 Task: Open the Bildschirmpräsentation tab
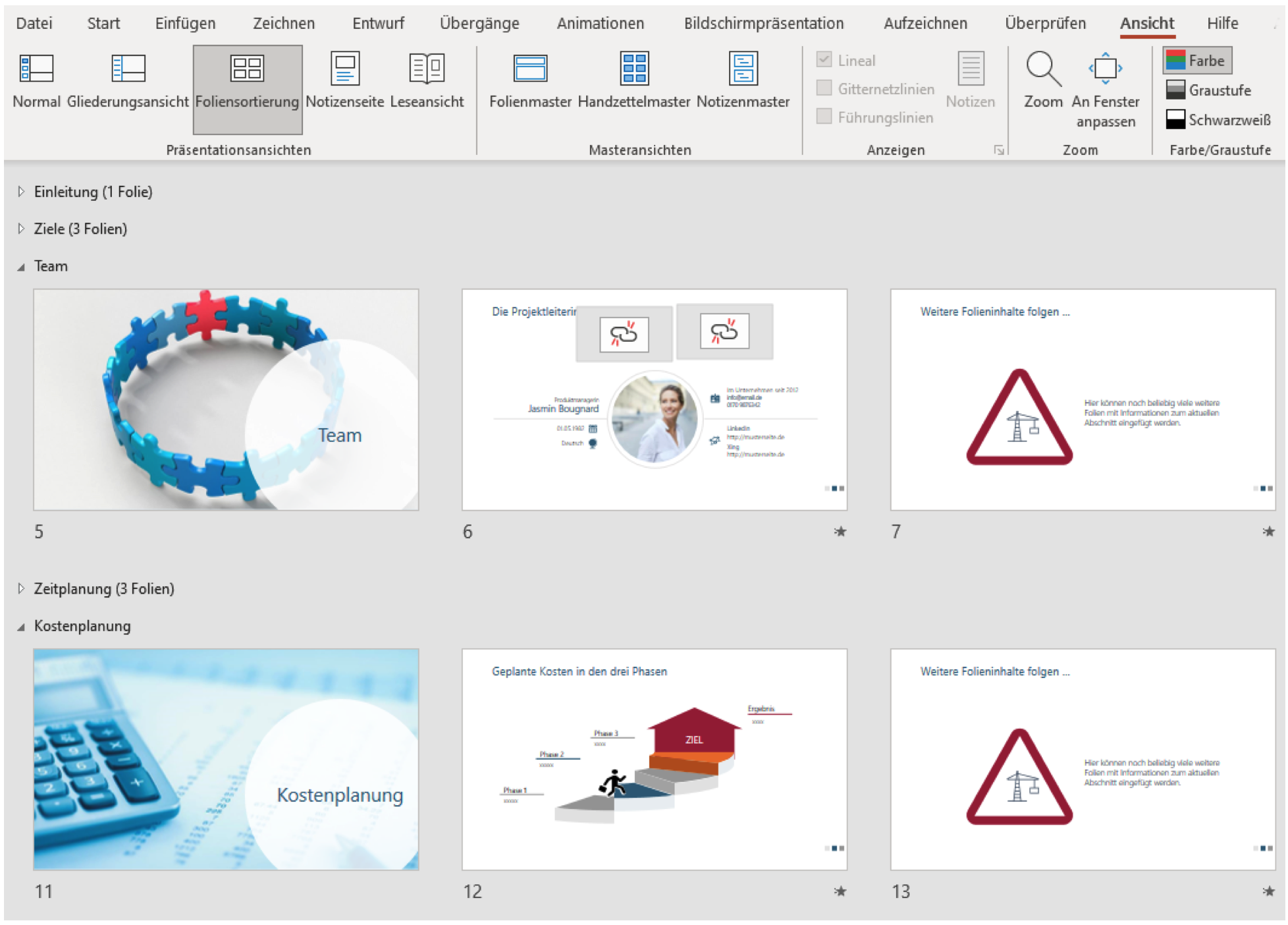point(763,24)
